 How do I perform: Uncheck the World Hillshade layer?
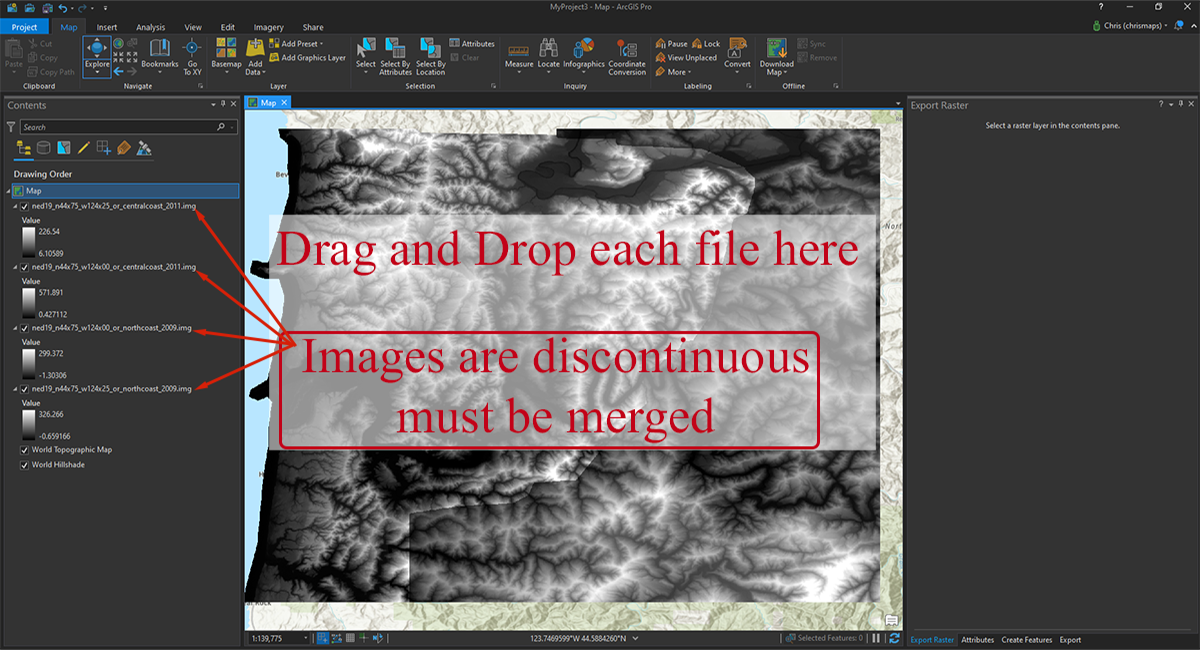[24, 465]
